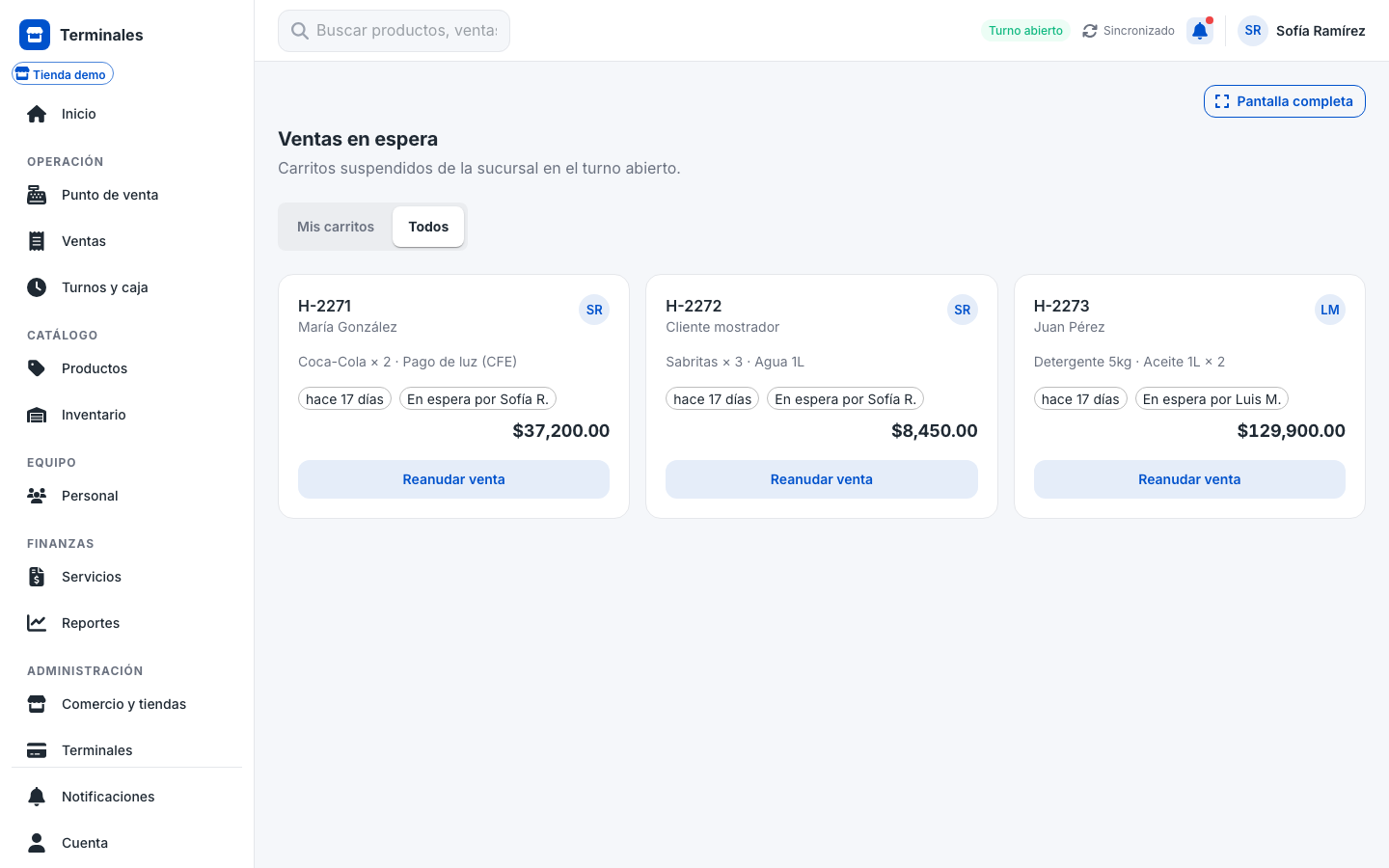This screenshot has width=1389, height=868.
Task: Go to Turnos y caja clock icon
Action: 37,287
